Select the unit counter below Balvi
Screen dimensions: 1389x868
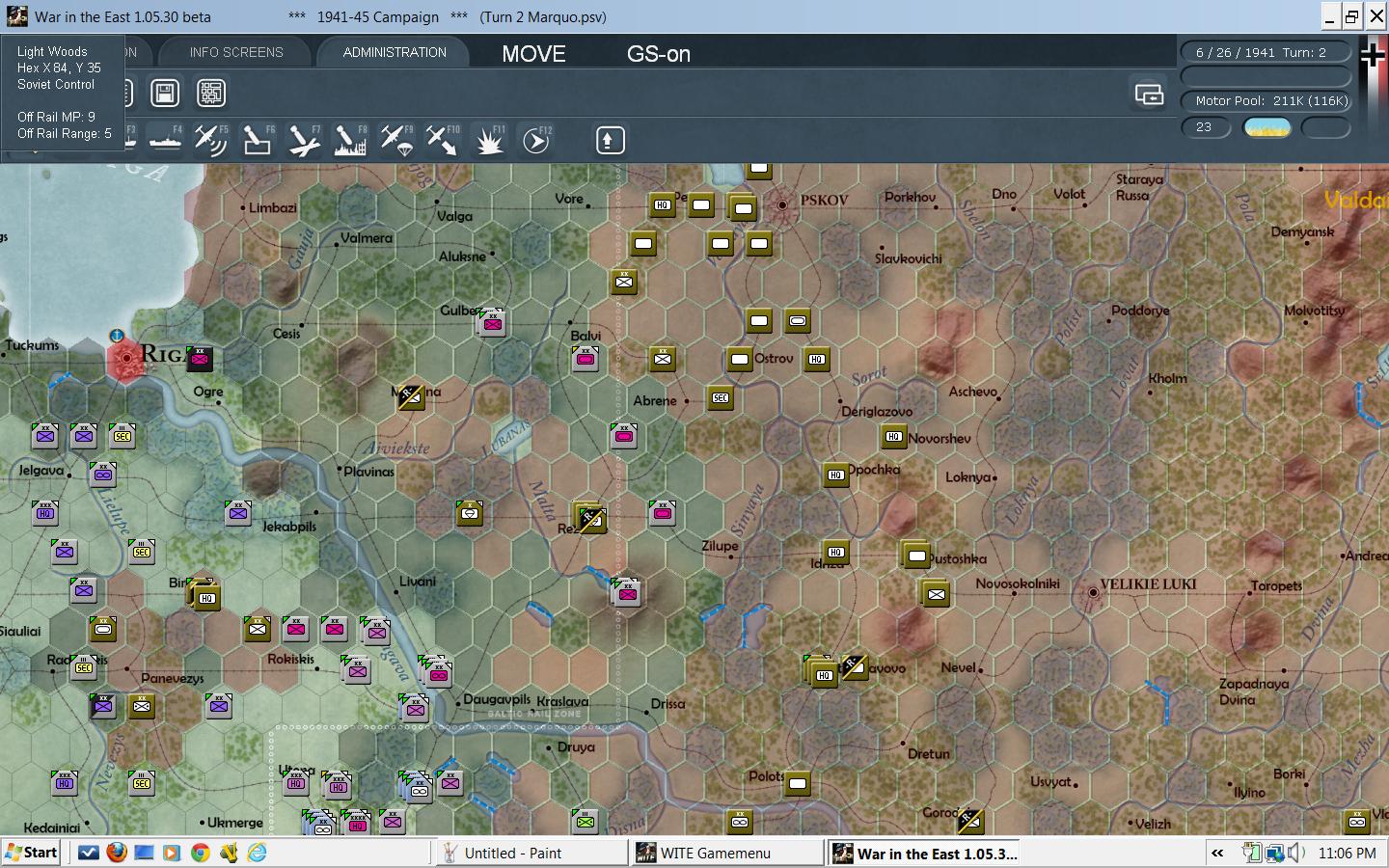click(585, 359)
